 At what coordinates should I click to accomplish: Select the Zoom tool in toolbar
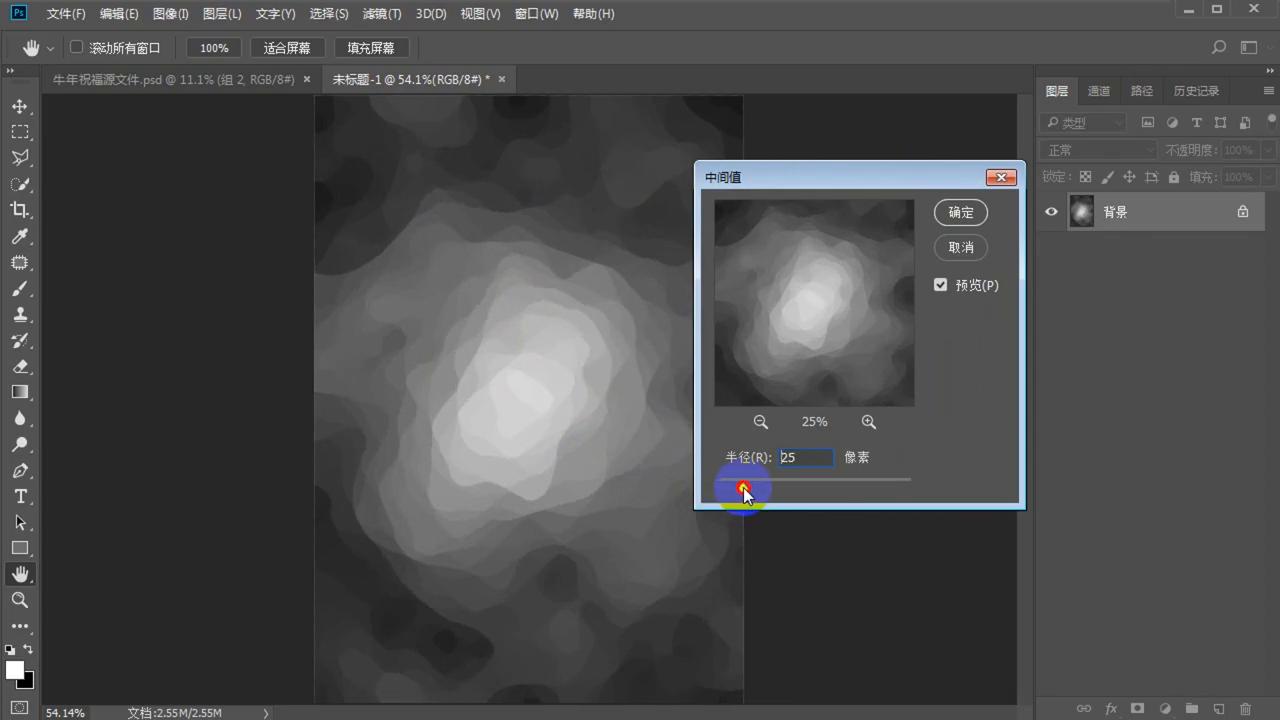click(20, 600)
